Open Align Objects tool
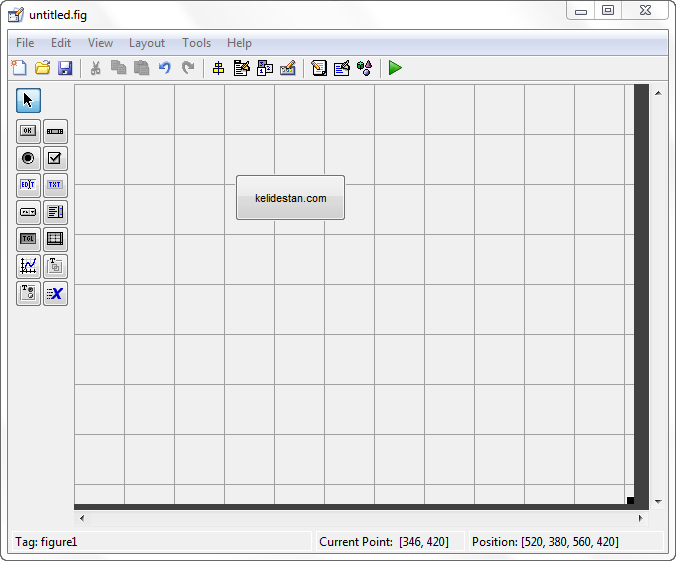Screen dimensions: 676x561 pos(219,68)
